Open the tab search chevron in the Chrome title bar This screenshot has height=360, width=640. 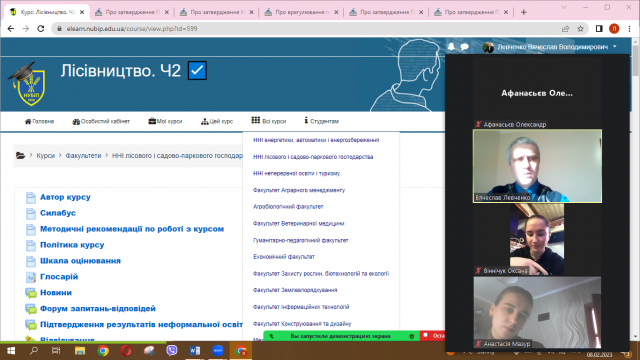564,7
